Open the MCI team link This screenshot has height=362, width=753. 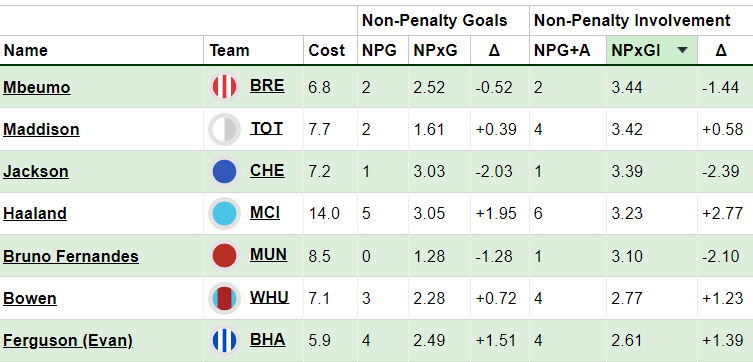click(265, 212)
